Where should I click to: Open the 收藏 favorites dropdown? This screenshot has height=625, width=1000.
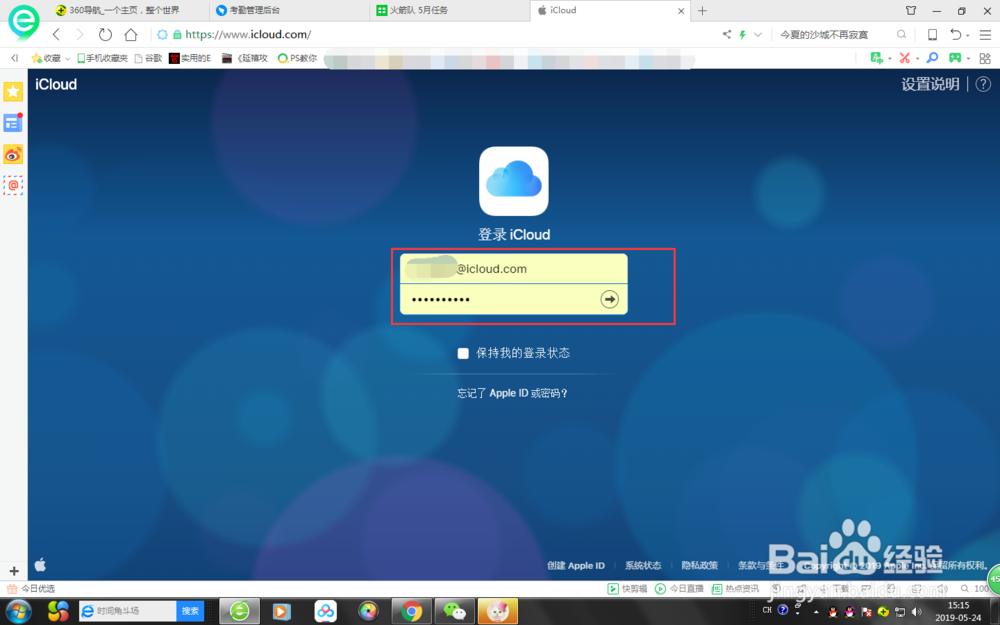coord(50,58)
